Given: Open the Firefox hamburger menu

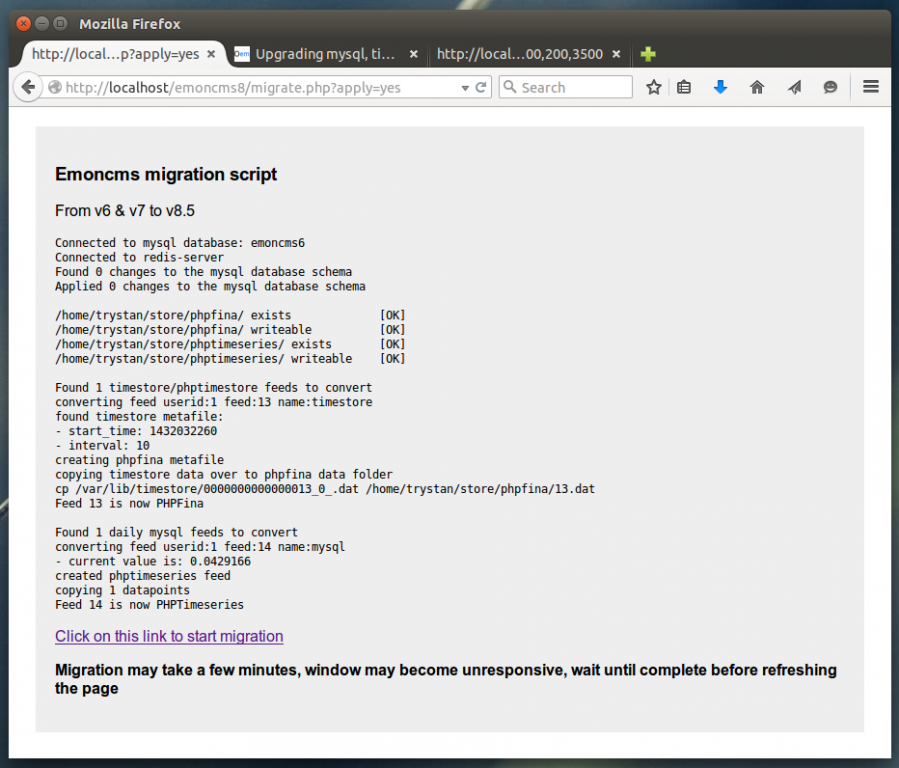Looking at the screenshot, I should (x=871, y=87).
